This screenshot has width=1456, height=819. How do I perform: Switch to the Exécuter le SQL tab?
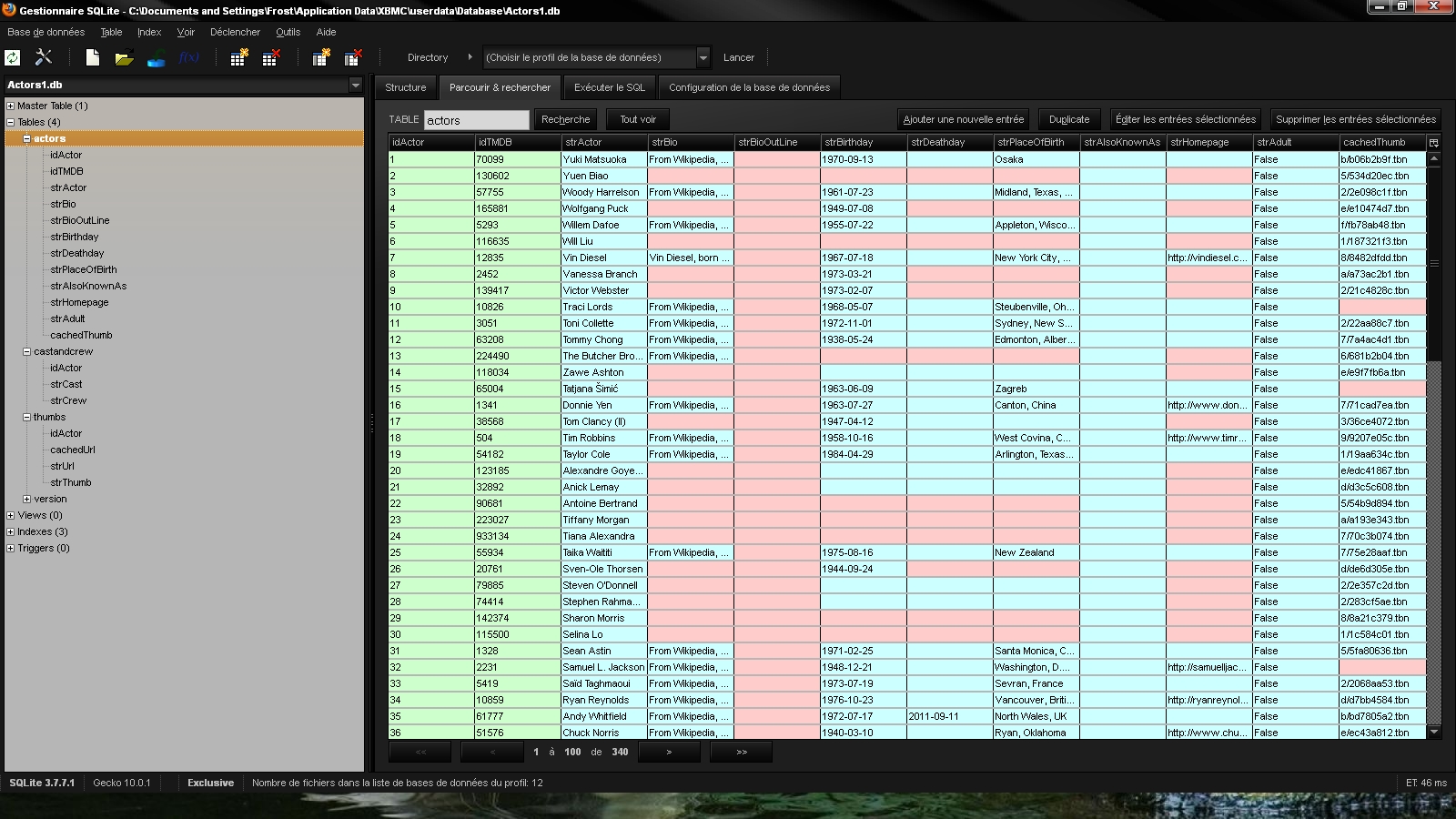click(x=609, y=87)
